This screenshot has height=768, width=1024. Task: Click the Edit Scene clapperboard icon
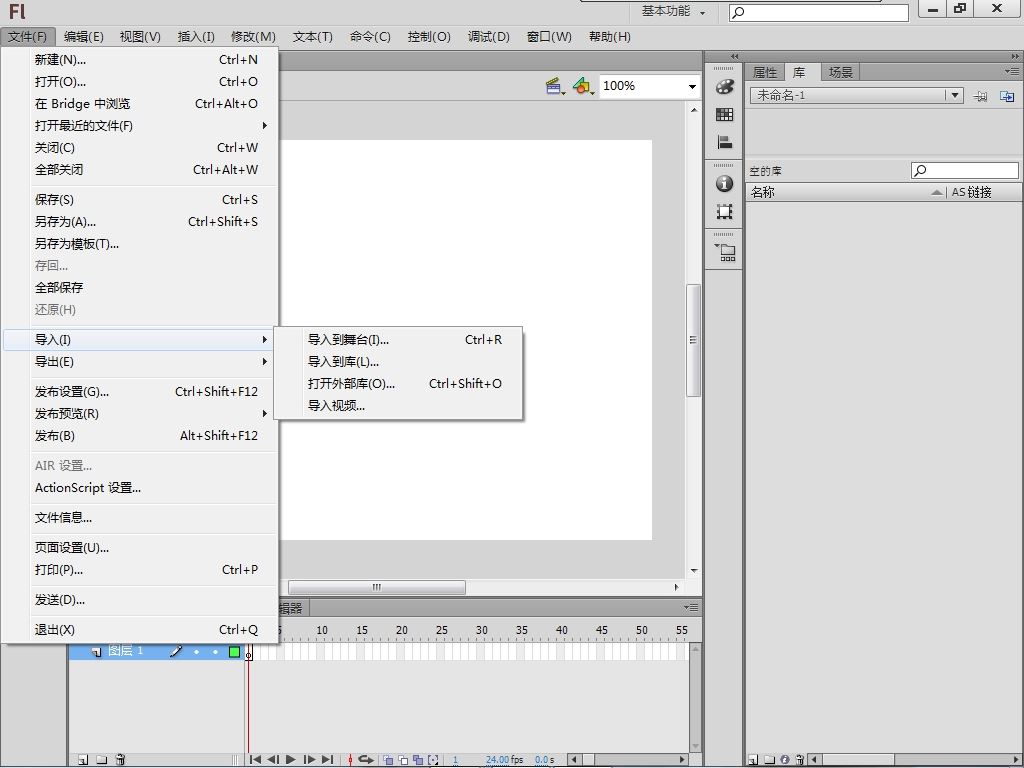tap(555, 87)
